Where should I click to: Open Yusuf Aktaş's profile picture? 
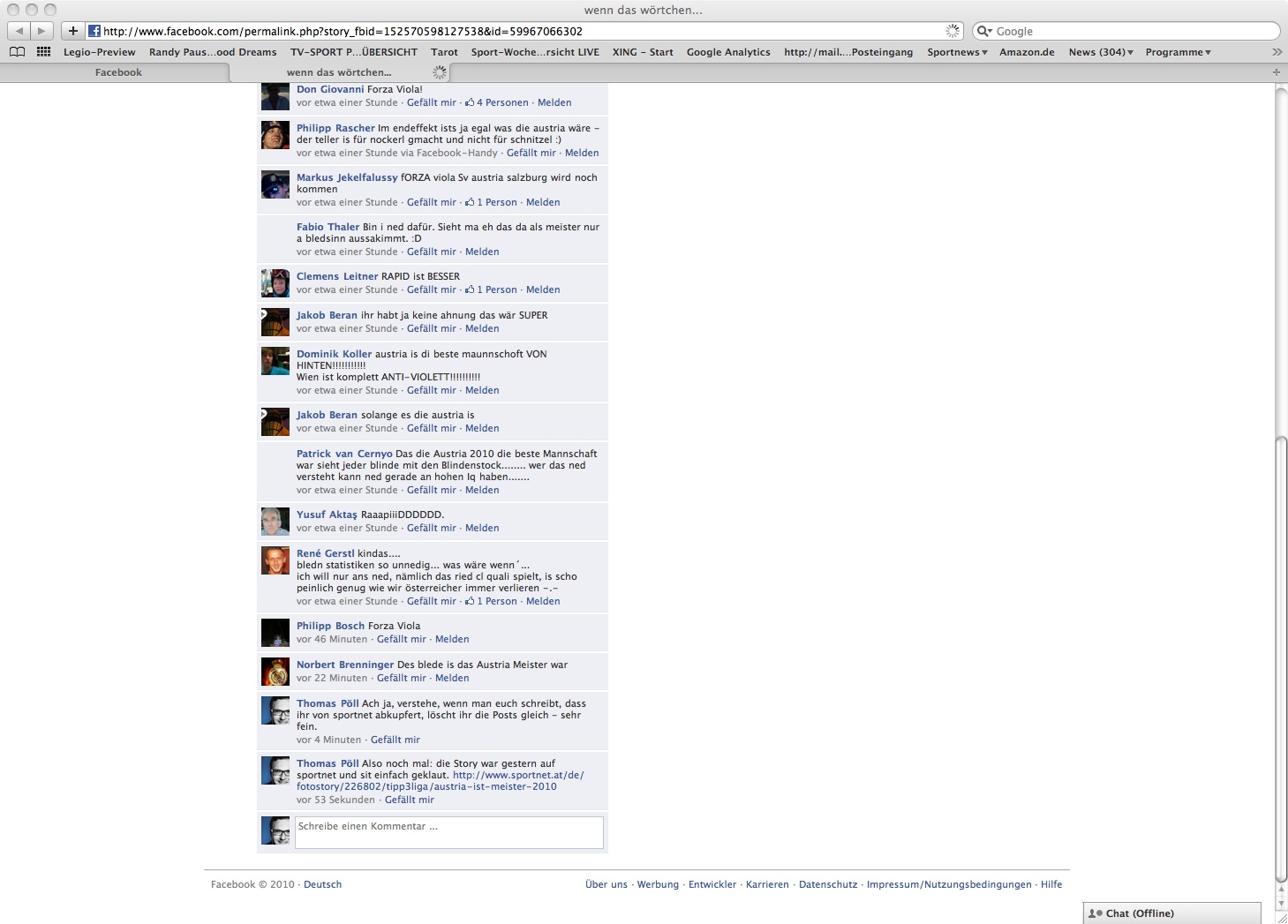point(275,522)
